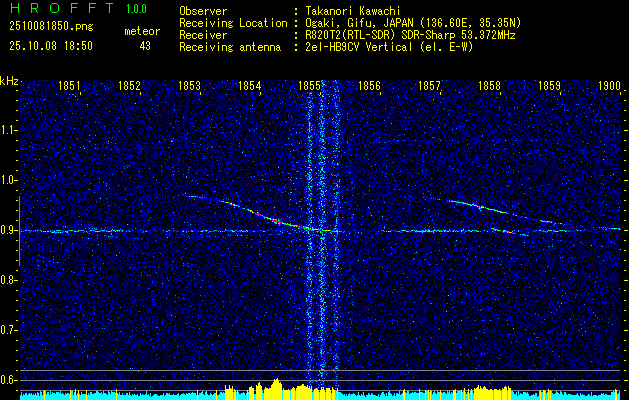Viewport: 629px width, 400px height.
Task: Click the 'meteor' count label
Action: tap(142, 32)
